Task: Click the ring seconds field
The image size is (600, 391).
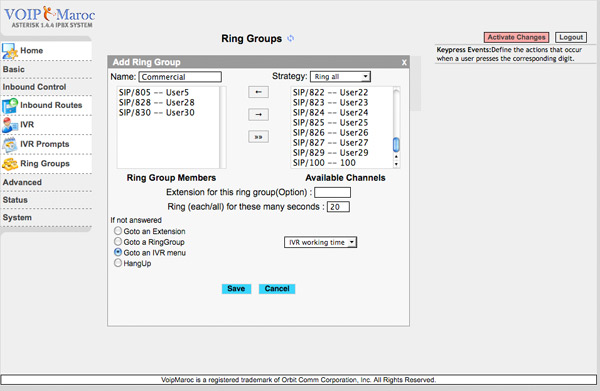Action: point(338,207)
